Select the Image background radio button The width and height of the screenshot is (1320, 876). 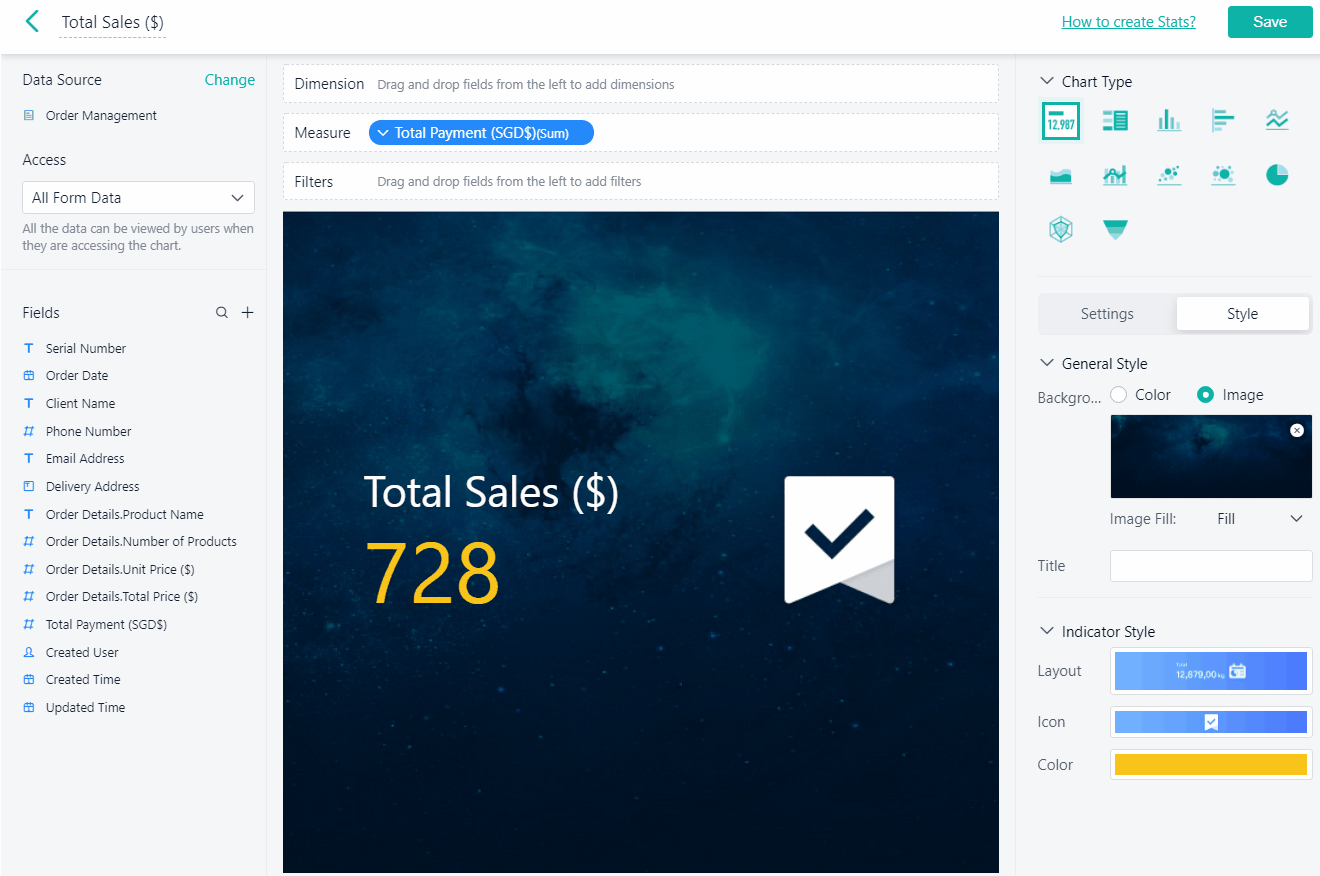pyautogui.click(x=1206, y=395)
